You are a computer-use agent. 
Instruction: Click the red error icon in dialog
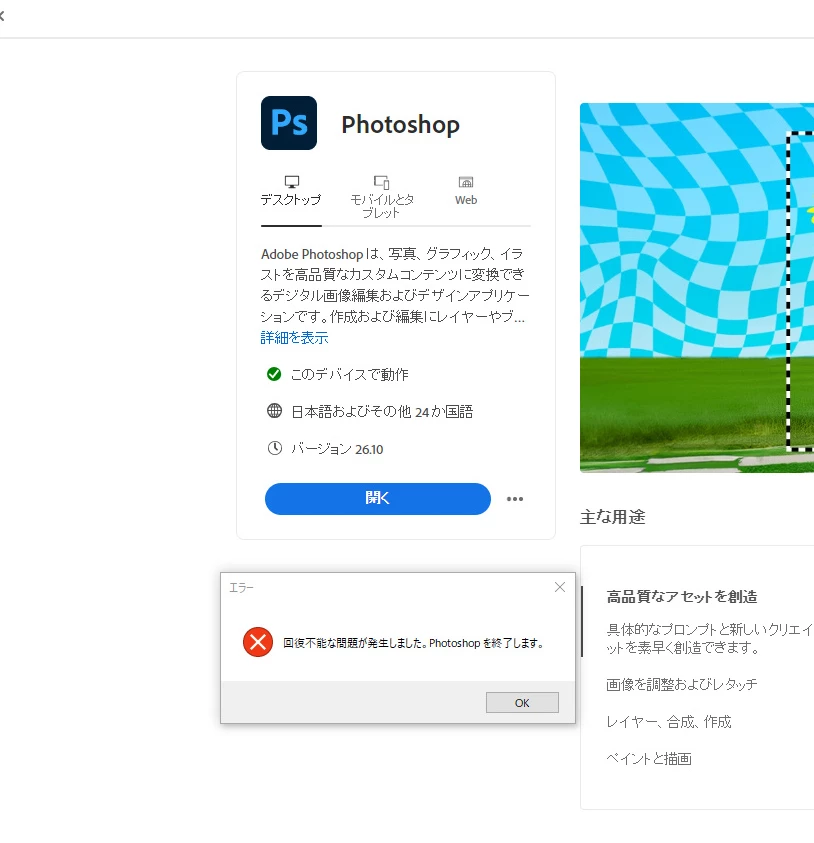tap(258, 642)
